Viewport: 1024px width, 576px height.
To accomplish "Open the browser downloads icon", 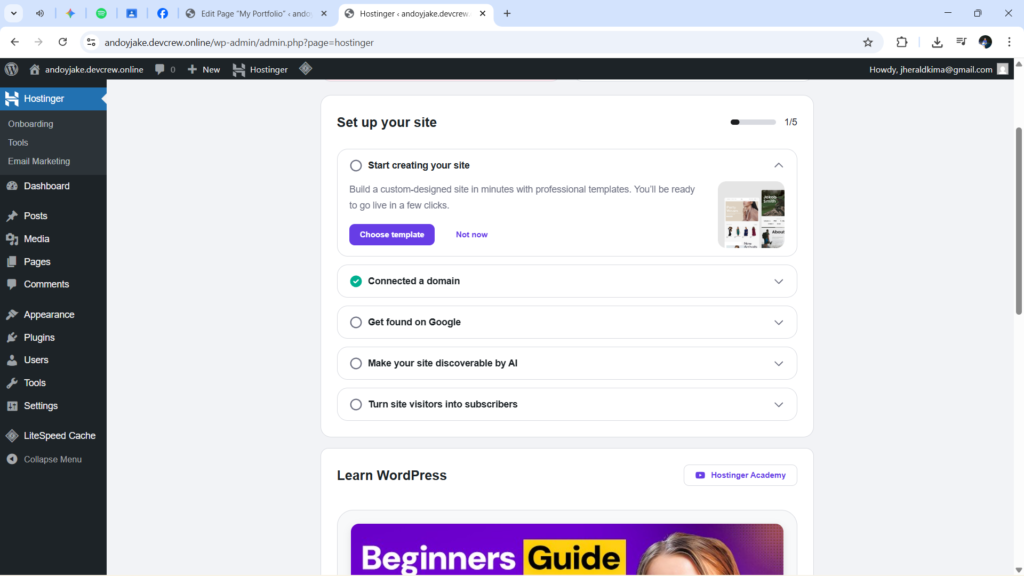I will pos(937,42).
